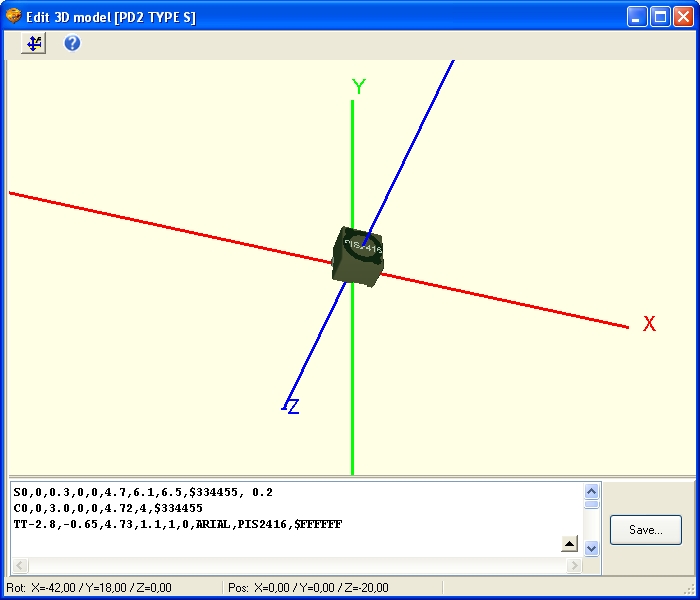The width and height of the screenshot is (700, 600).
Task: Close the Edit 3D model window
Action: (x=683, y=16)
